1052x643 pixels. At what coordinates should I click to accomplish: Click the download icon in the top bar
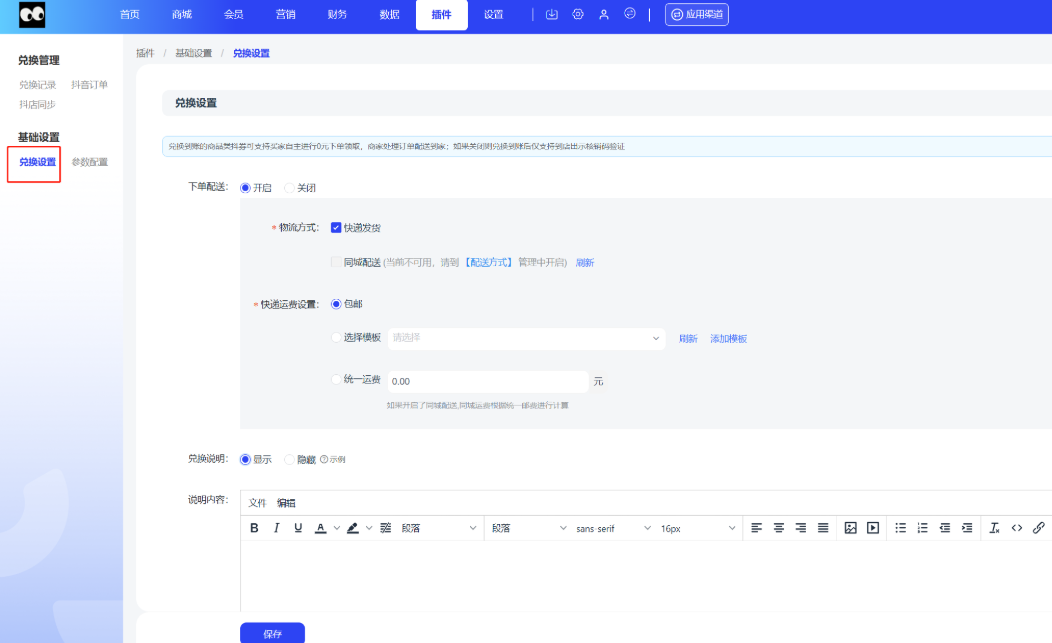point(552,15)
